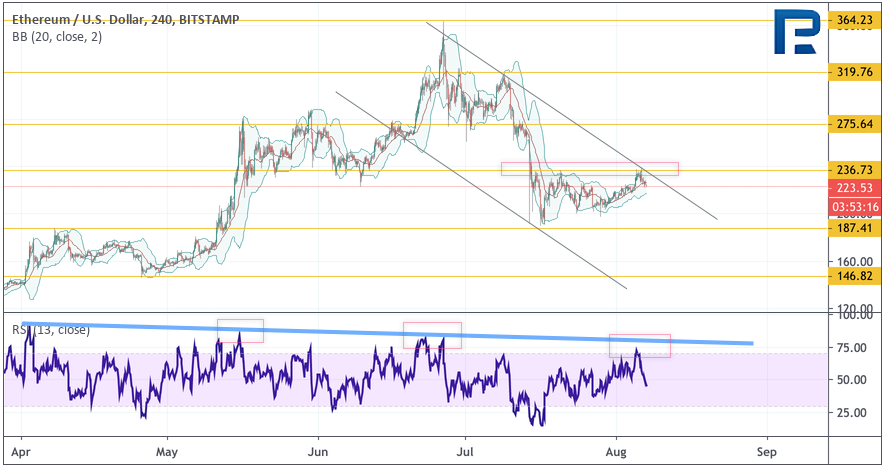Select the BB (20, close, 2) indicator label
This screenshot has width=885, height=468.
coord(56,36)
